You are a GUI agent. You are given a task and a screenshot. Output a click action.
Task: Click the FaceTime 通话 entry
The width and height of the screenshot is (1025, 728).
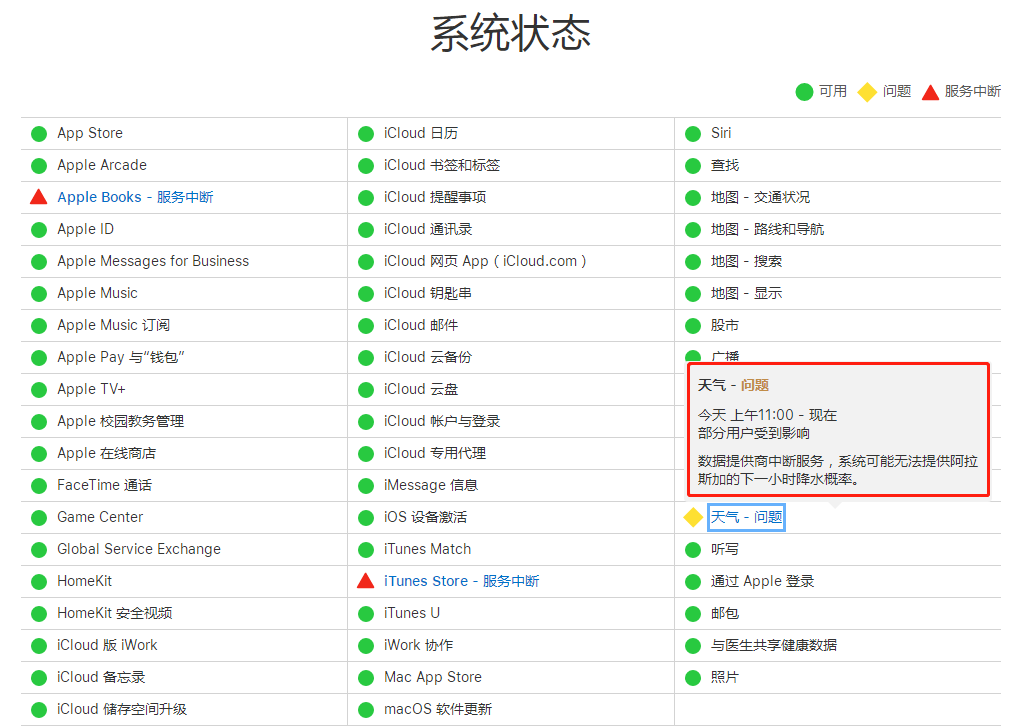tap(104, 485)
